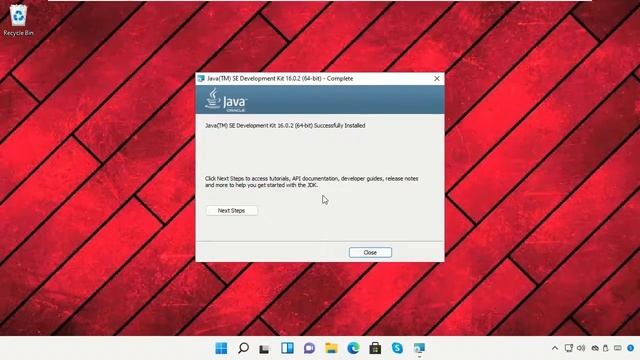Click the Java installer title bar icon
This screenshot has height=360, width=640.
(201, 78)
